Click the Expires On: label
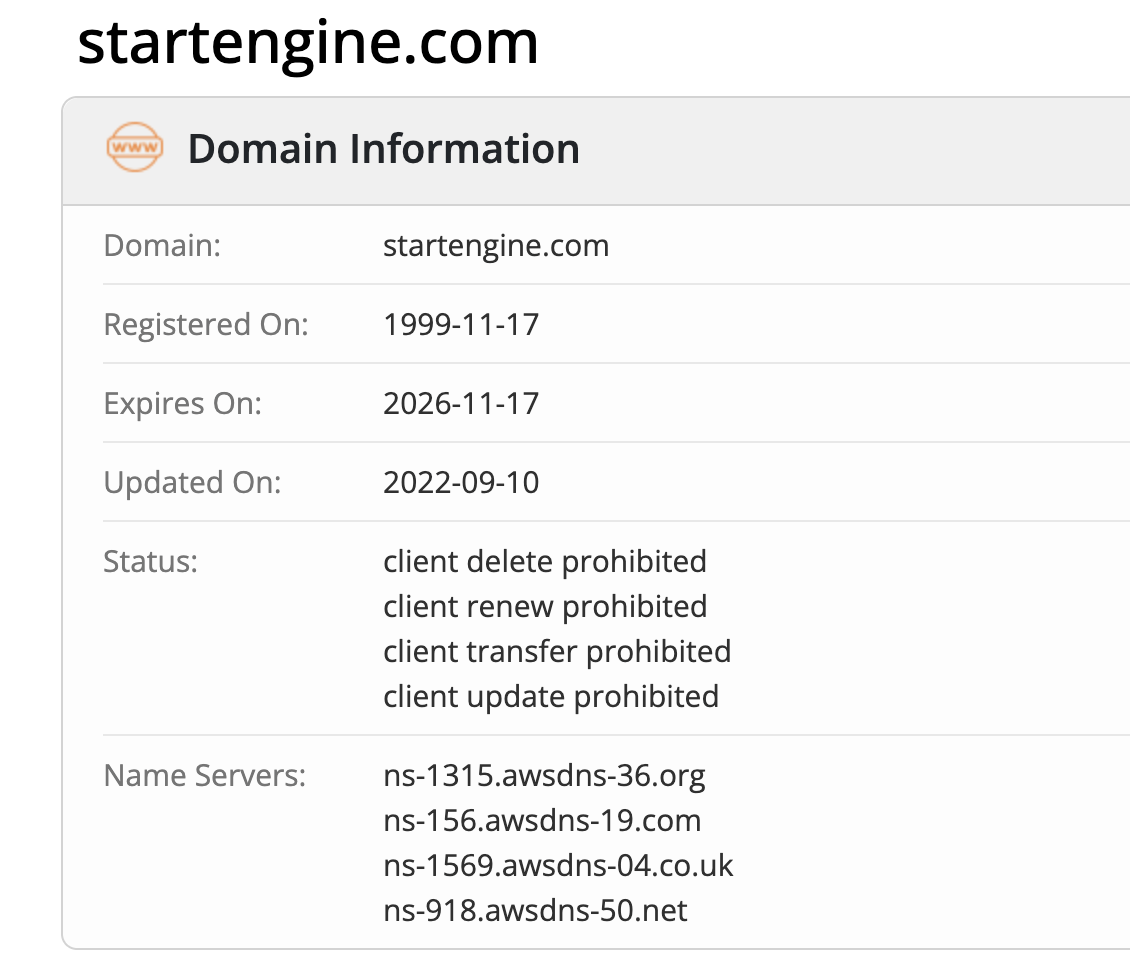The width and height of the screenshot is (1130, 962). tap(182, 404)
